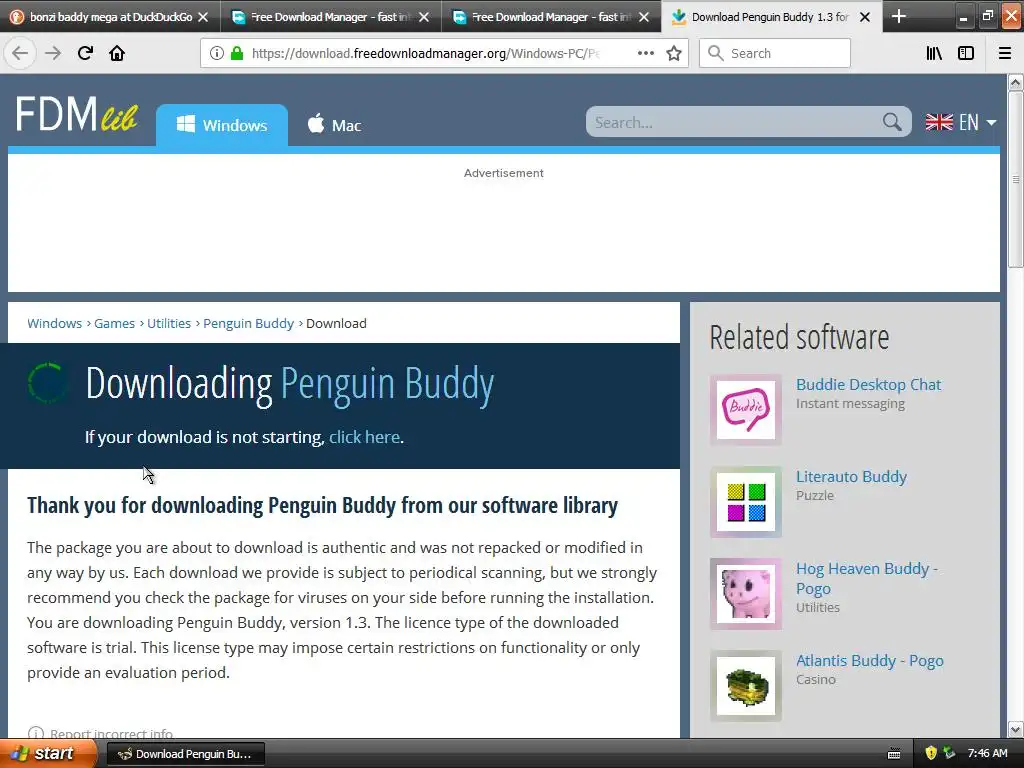This screenshot has width=1024, height=768.
Task: Select the Mac platform tab
Action: pos(334,125)
